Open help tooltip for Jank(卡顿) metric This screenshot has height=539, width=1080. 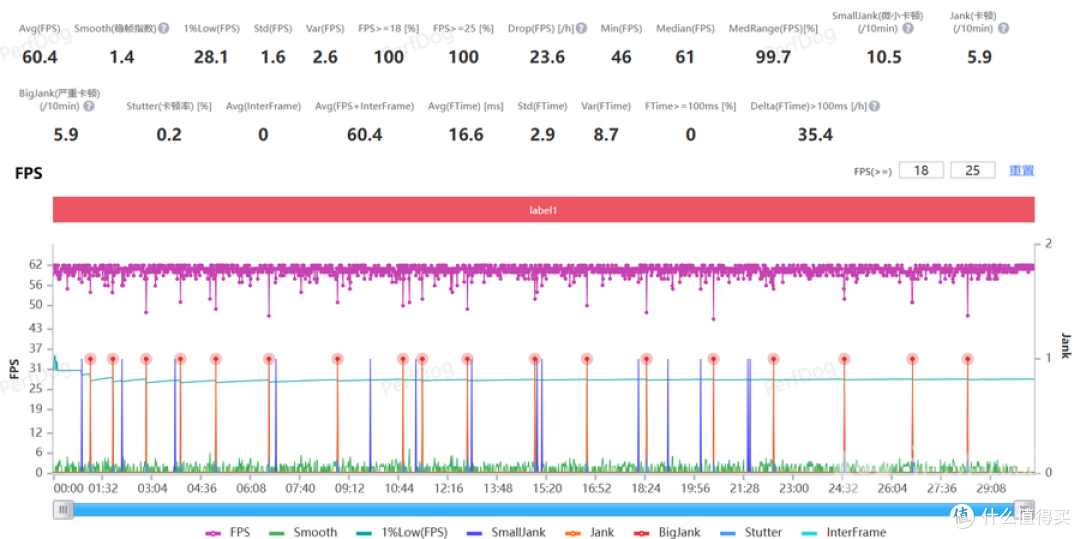coord(1003,29)
